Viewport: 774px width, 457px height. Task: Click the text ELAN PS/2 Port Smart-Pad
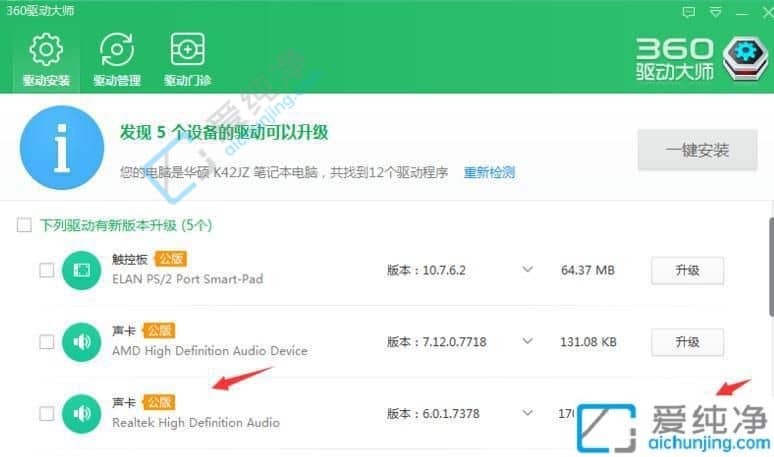pyautogui.click(x=188, y=279)
